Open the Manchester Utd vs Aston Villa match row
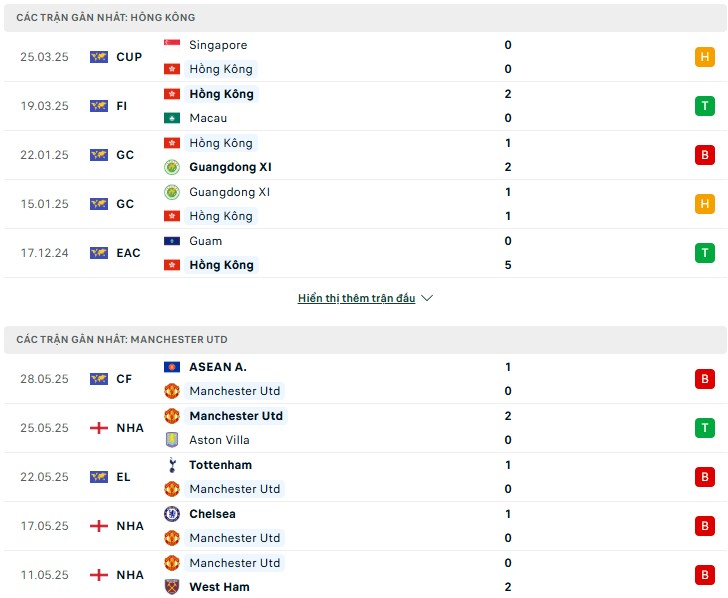 pyautogui.click(x=364, y=428)
